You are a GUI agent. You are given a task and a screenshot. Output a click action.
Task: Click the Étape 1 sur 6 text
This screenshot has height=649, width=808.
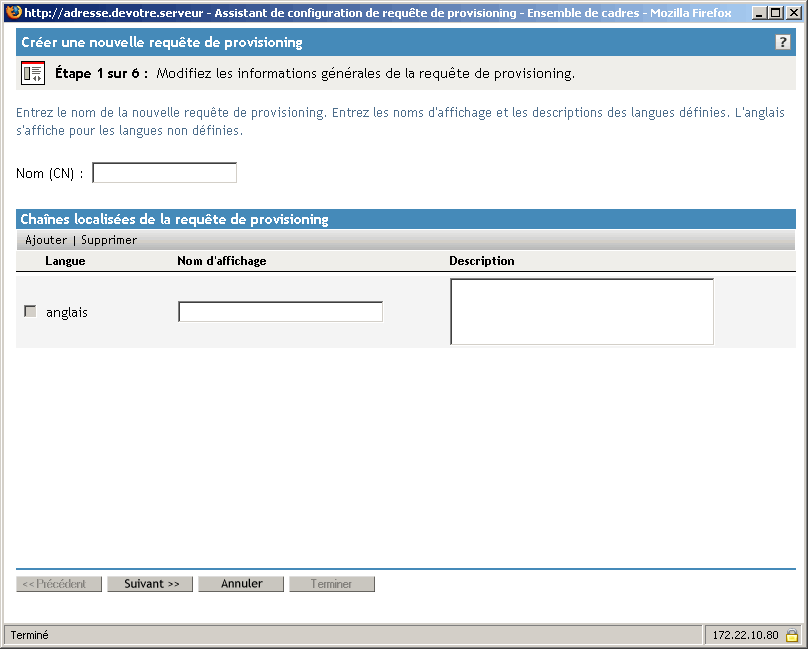tap(102, 74)
